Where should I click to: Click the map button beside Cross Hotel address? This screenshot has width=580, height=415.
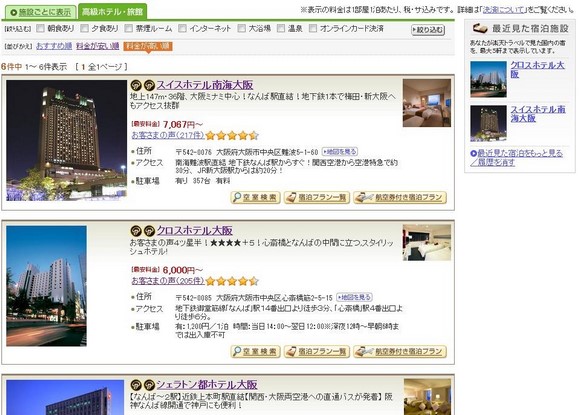tap(354, 297)
